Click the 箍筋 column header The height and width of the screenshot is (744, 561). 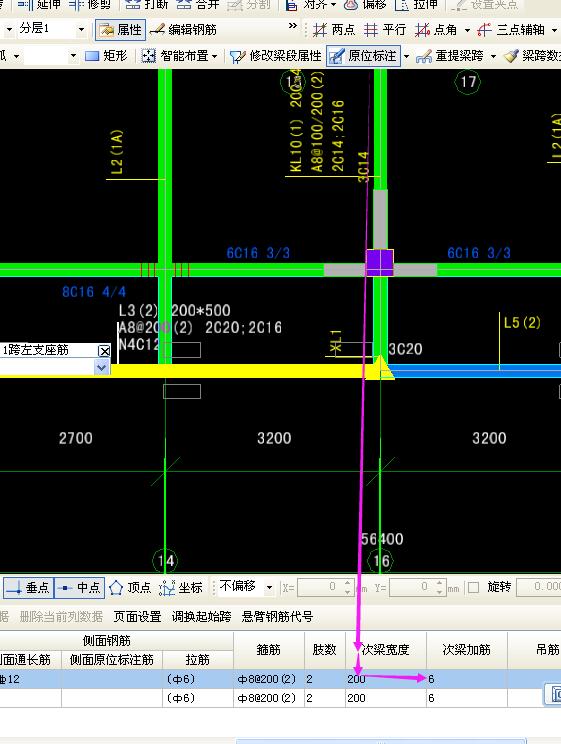pyautogui.click(x=269, y=650)
